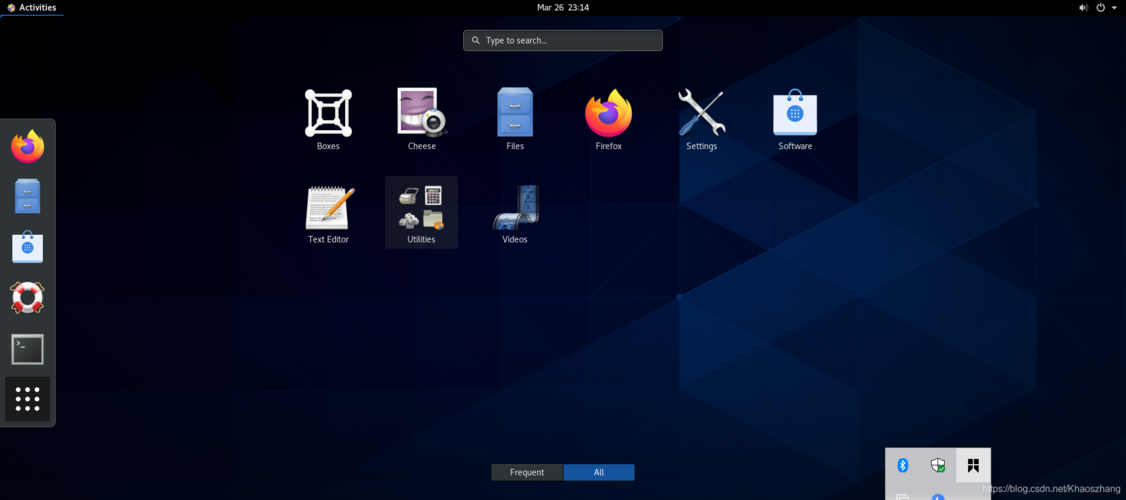The image size is (1126, 500).
Task: Open Firefox from the dock
Action: 27,147
